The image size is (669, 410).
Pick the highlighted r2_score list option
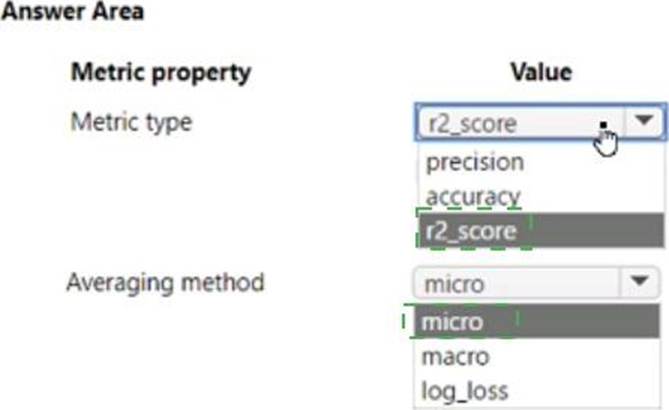pyautogui.click(x=541, y=230)
